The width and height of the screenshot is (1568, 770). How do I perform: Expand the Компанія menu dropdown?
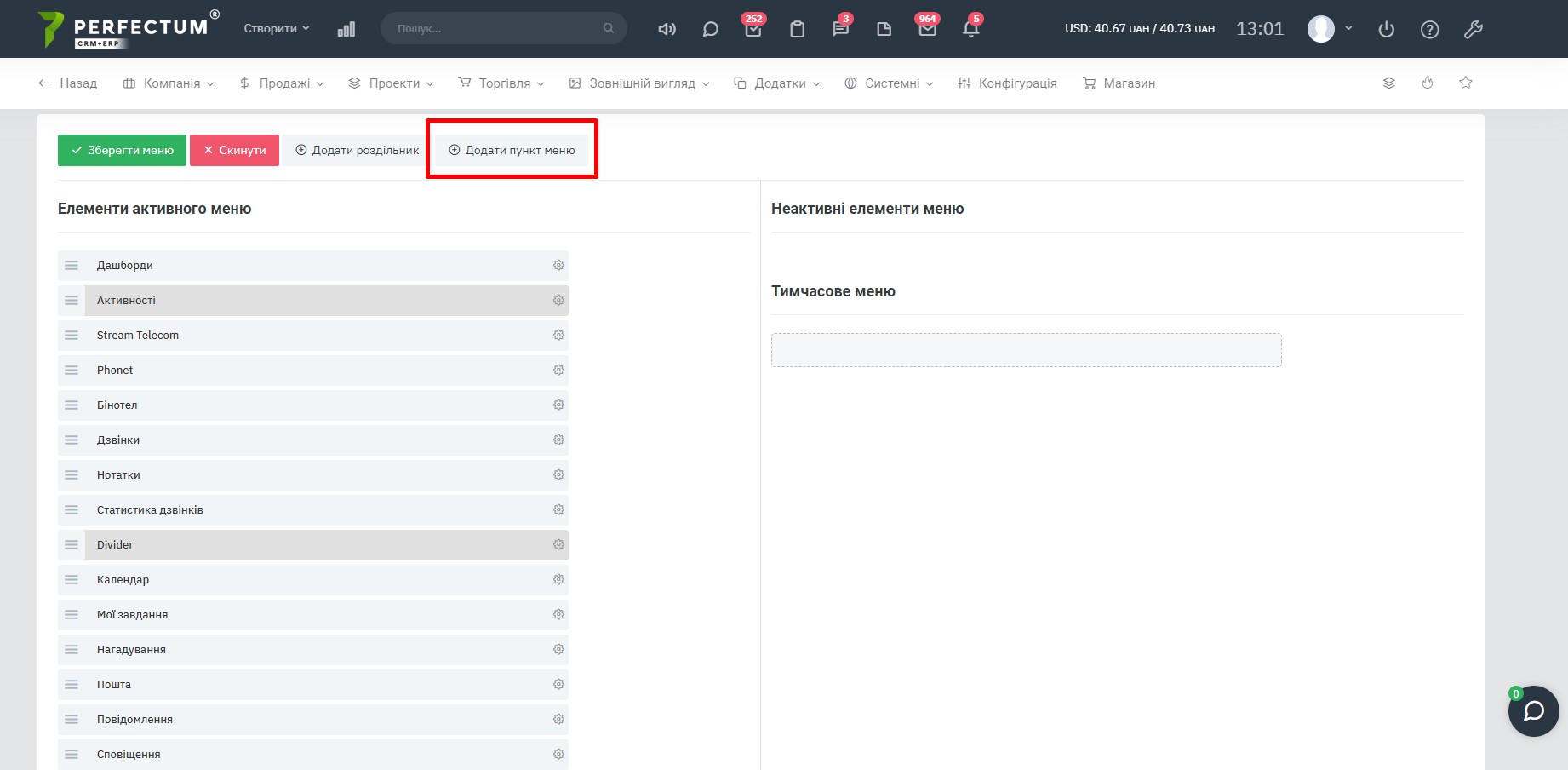click(x=169, y=83)
